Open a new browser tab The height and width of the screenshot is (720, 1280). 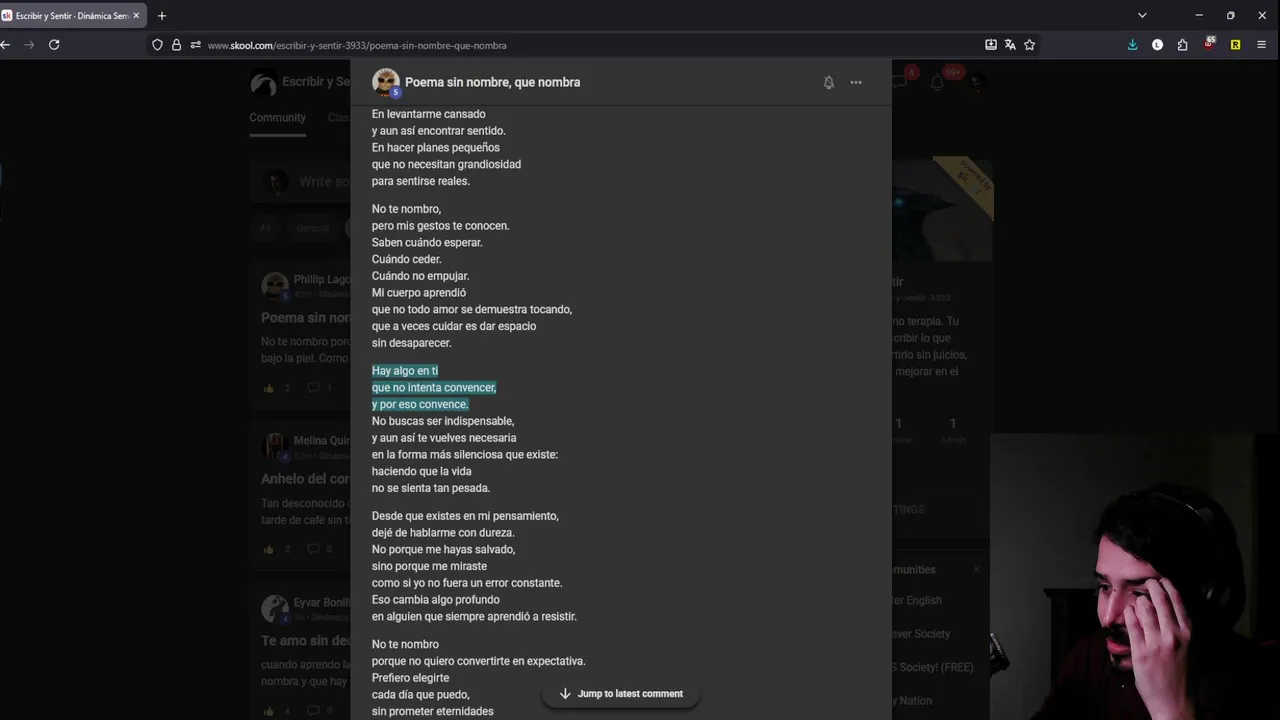tap(162, 16)
